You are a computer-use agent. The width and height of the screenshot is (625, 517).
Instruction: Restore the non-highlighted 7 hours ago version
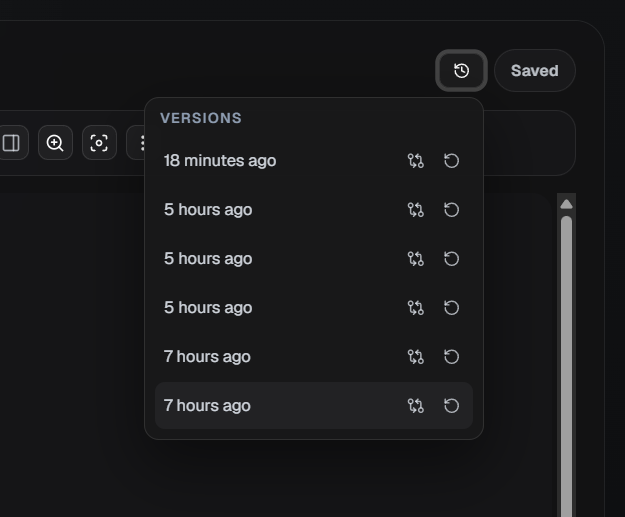(x=451, y=357)
